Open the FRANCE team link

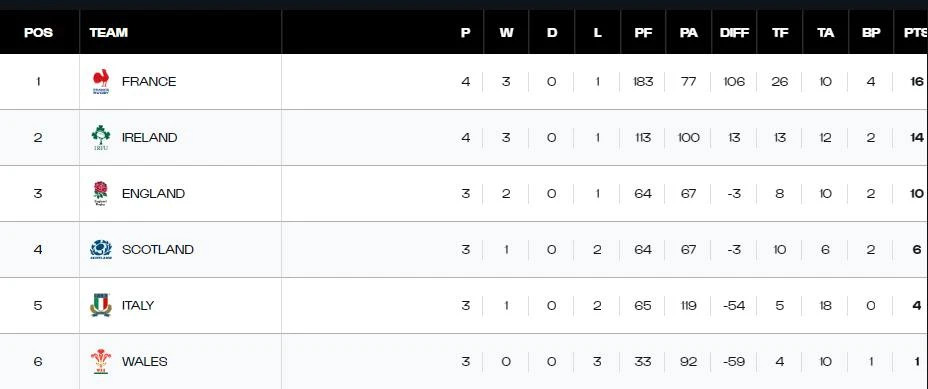pos(149,82)
